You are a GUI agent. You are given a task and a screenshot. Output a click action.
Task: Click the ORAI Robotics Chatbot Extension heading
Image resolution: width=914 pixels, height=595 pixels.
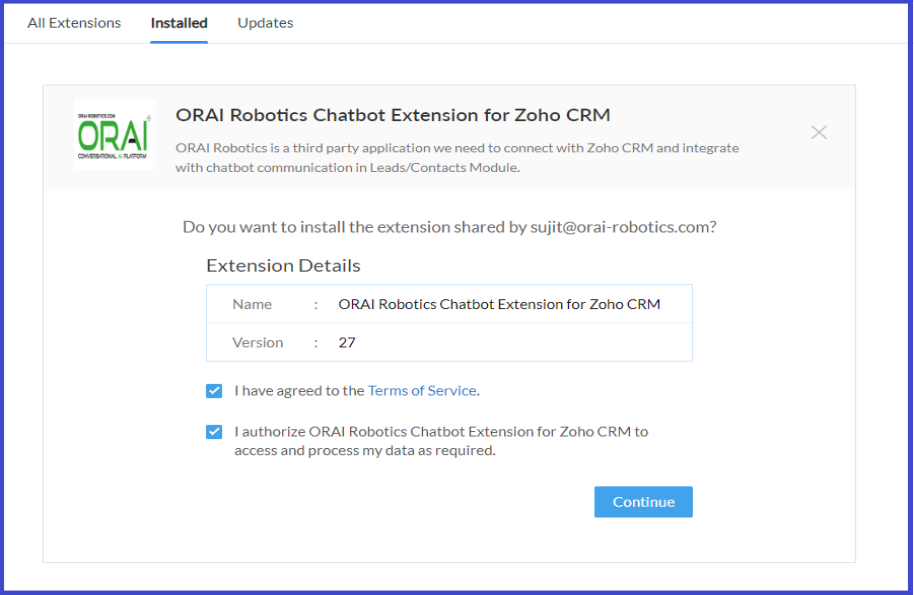[x=392, y=115]
